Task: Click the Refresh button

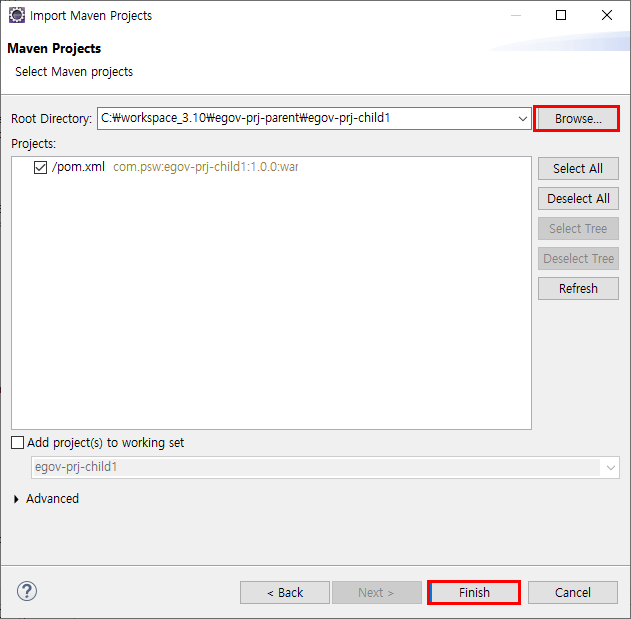Action: coord(578,289)
